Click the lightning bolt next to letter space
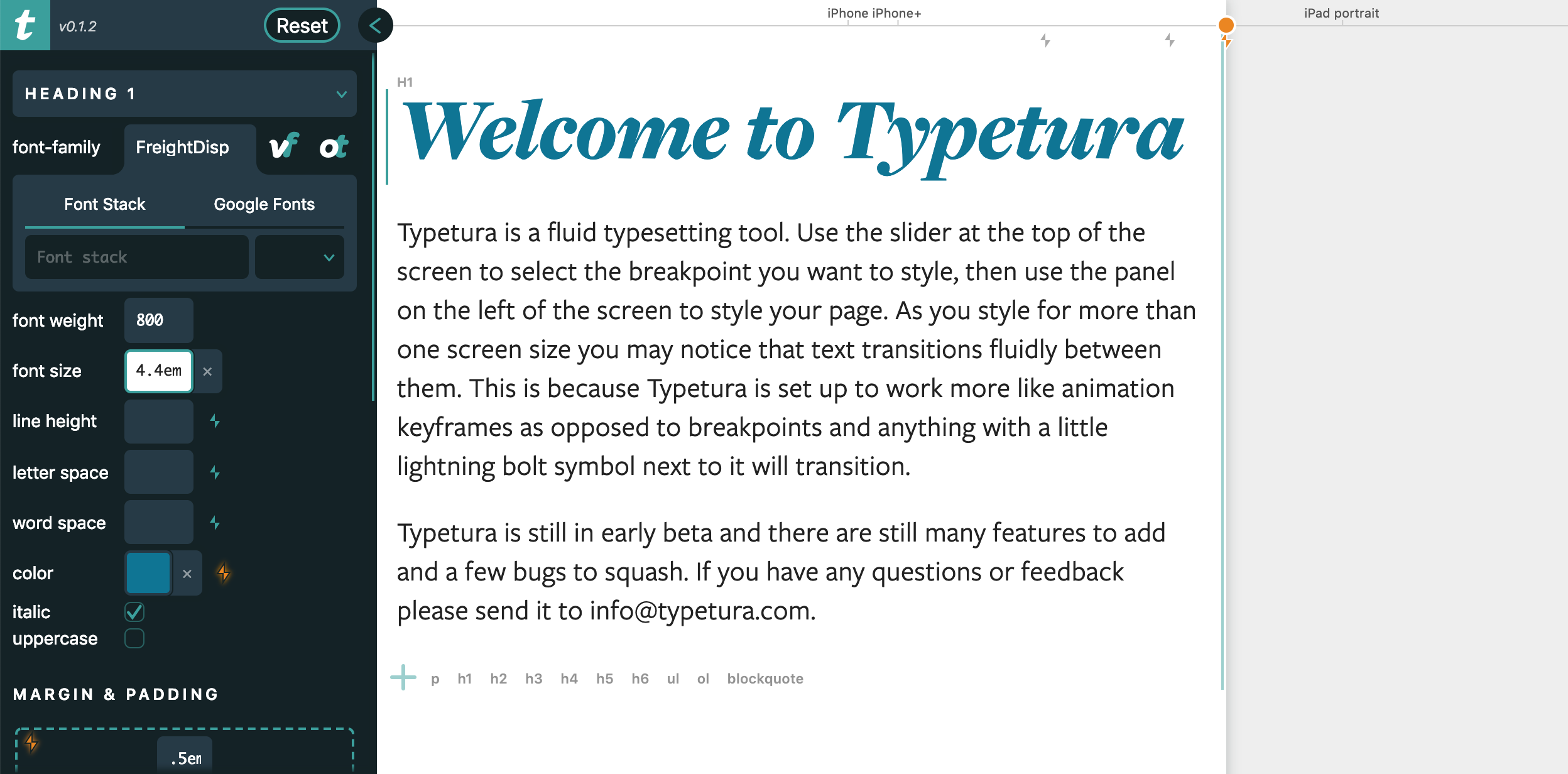The width and height of the screenshot is (1568, 774). [216, 472]
